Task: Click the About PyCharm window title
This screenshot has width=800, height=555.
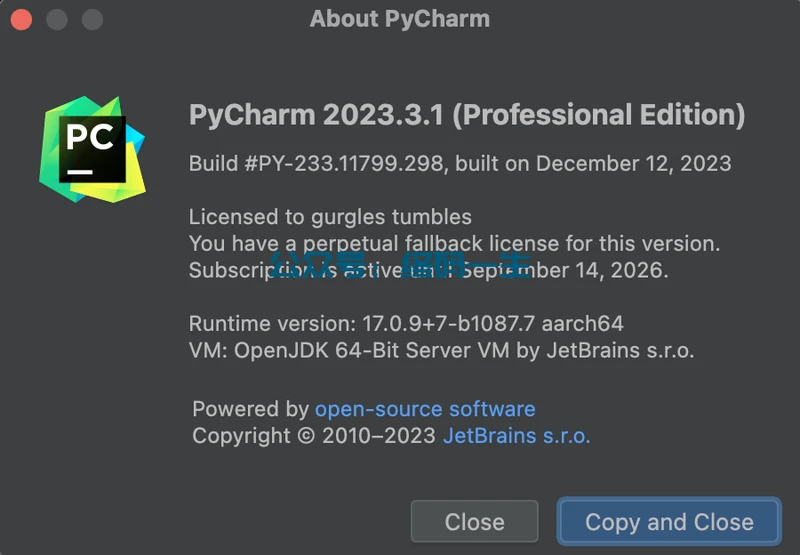Action: pos(400,19)
